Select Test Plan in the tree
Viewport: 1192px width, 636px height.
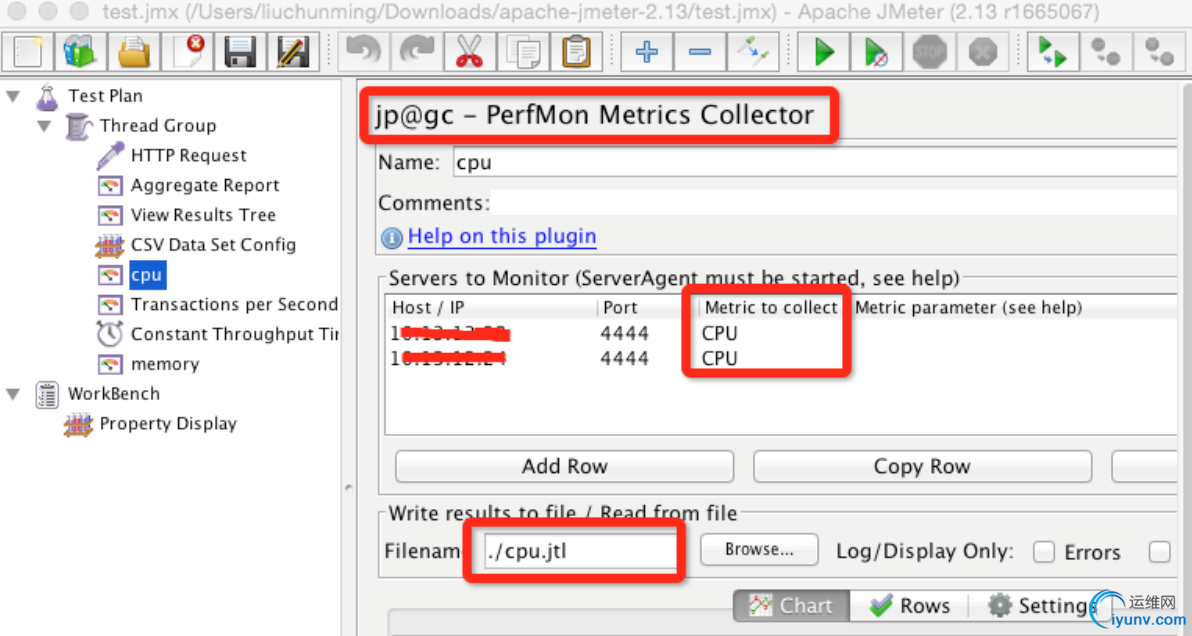105,96
